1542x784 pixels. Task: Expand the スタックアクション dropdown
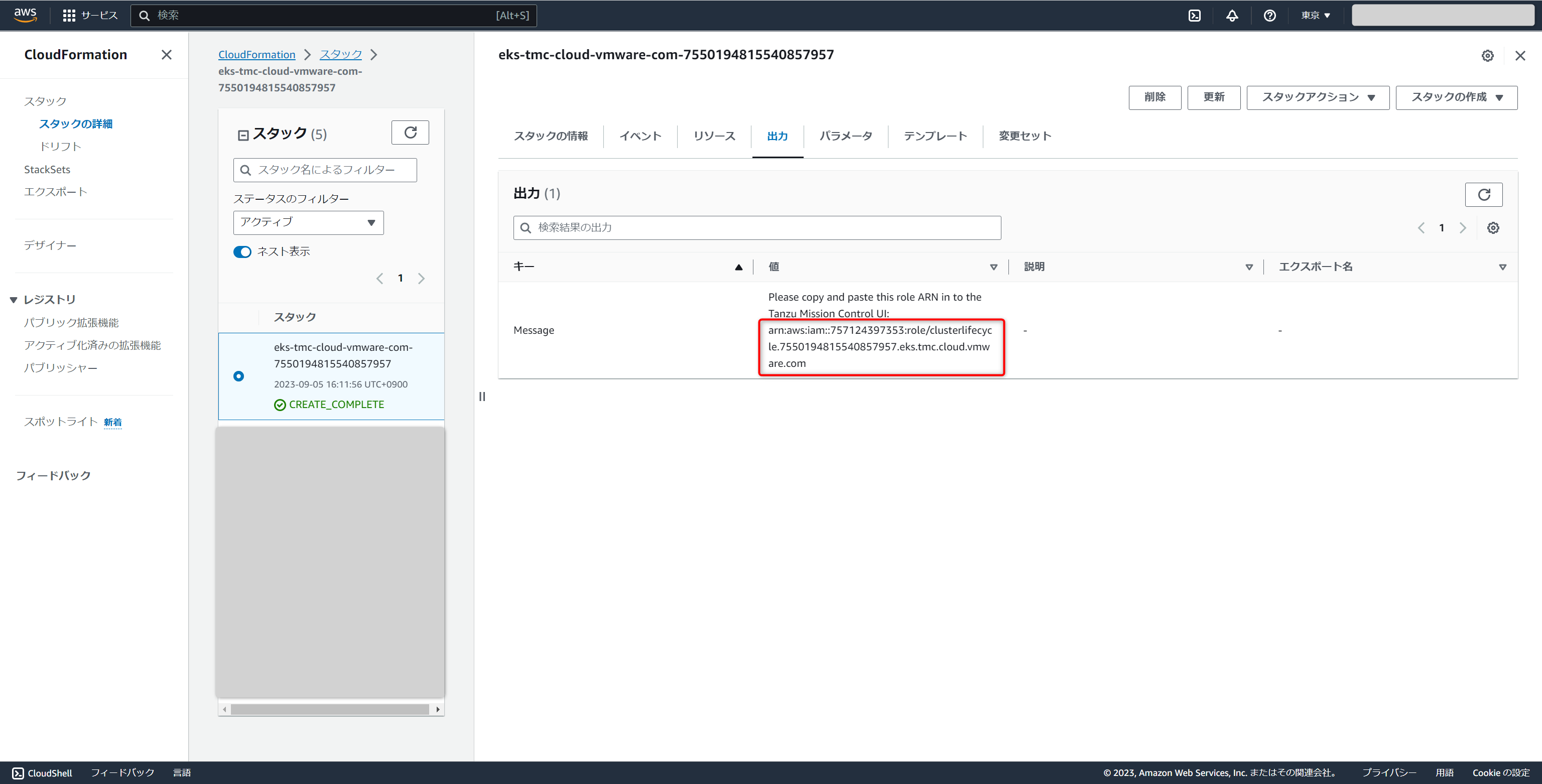coord(1318,97)
